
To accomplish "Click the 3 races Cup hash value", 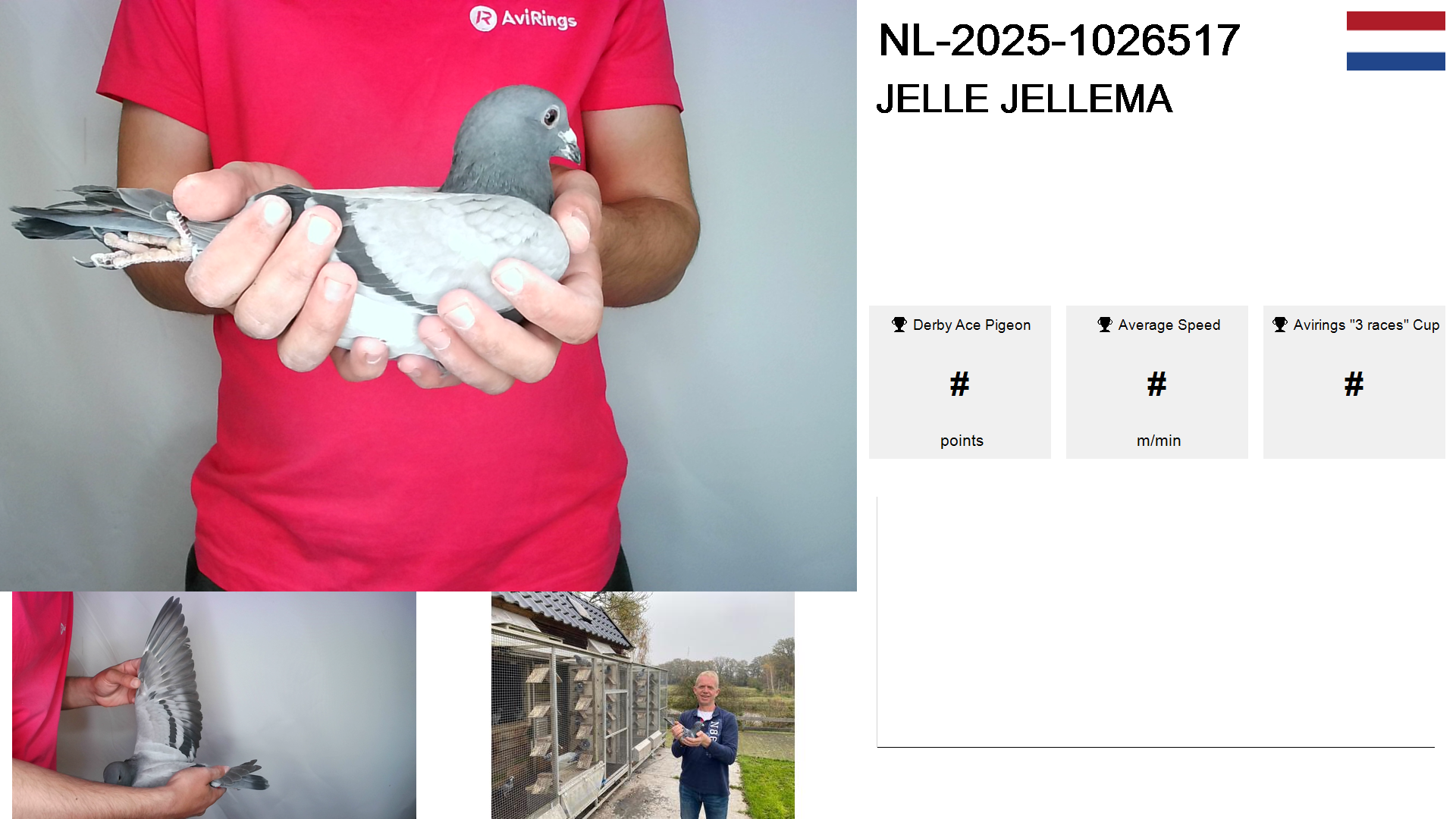I will pyautogui.click(x=1354, y=384).
